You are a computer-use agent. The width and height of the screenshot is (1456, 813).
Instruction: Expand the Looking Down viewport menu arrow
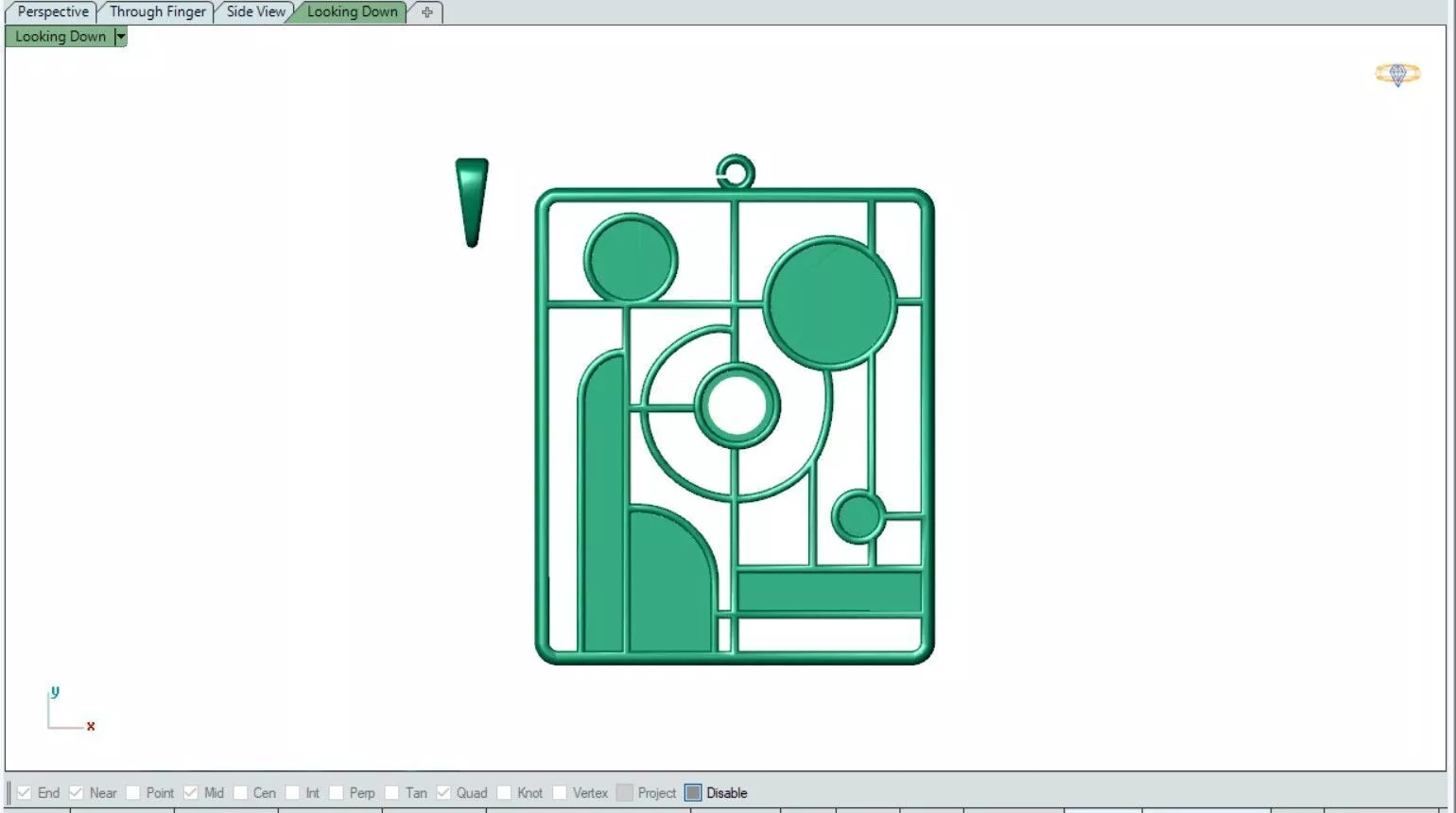pos(120,37)
